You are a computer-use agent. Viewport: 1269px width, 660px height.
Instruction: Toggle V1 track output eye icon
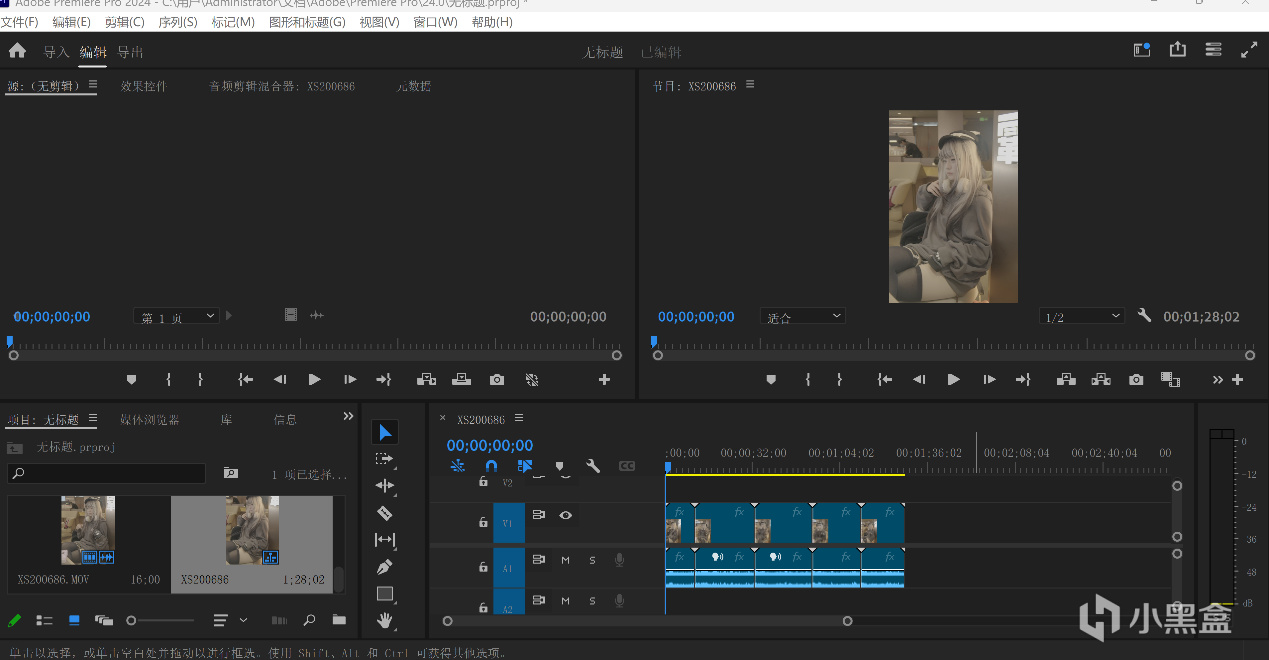(x=566, y=515)
